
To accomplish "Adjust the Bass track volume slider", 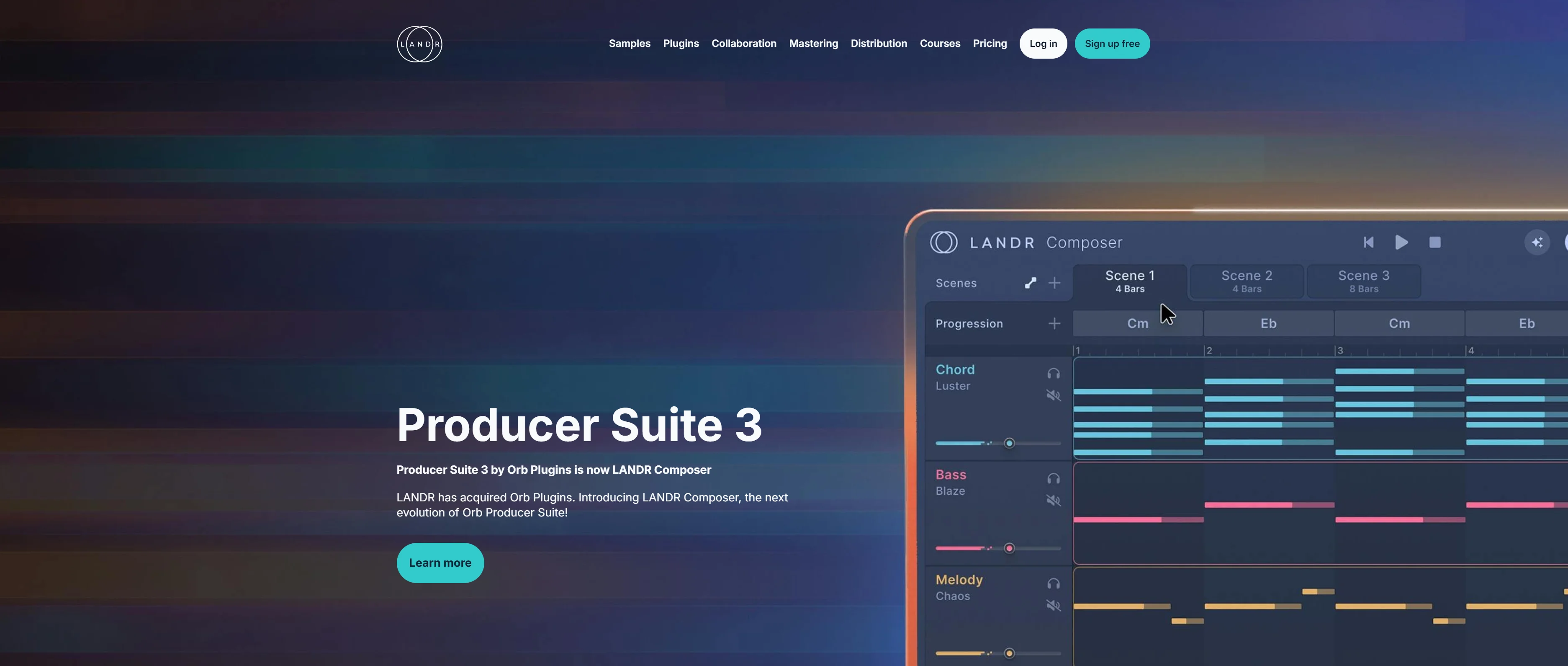I will click(997, 548).
